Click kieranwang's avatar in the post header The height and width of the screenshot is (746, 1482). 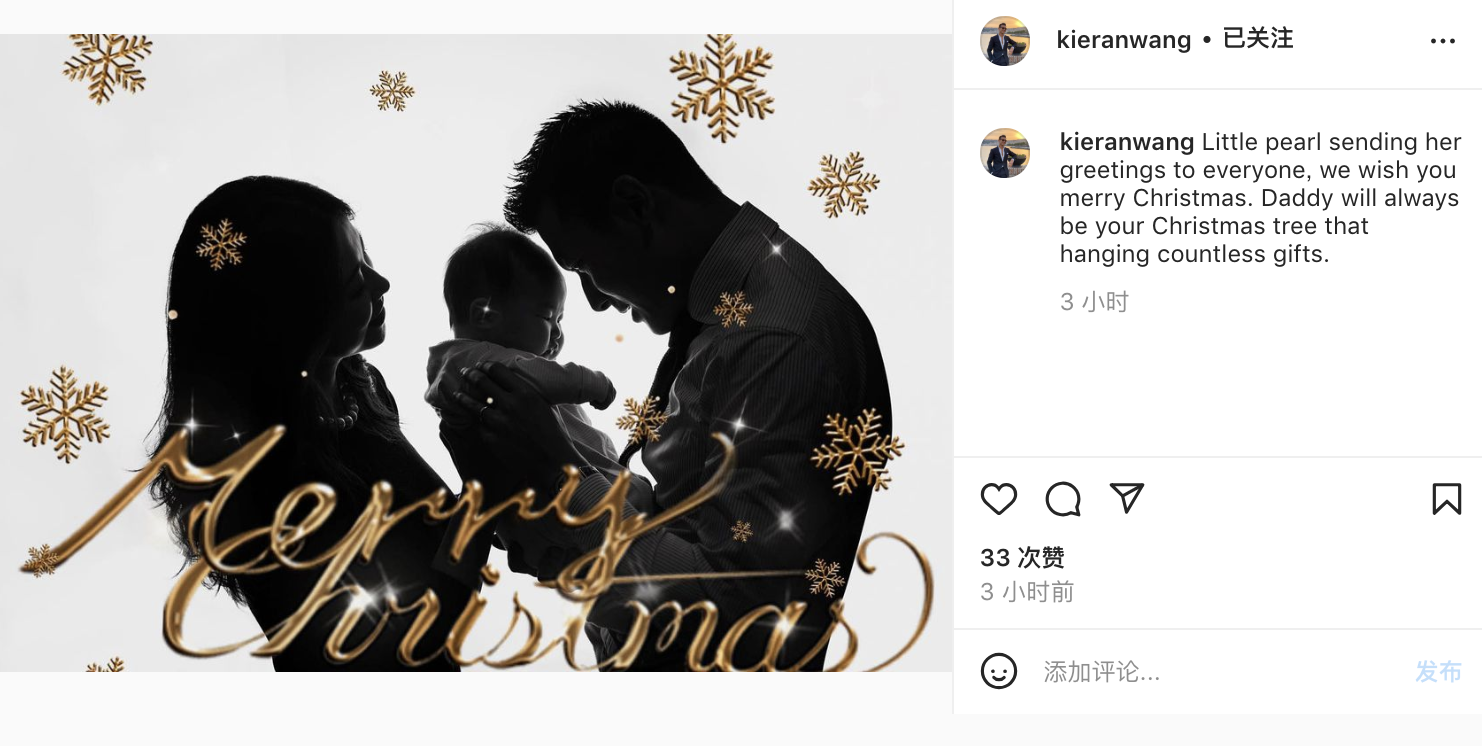1005,41
